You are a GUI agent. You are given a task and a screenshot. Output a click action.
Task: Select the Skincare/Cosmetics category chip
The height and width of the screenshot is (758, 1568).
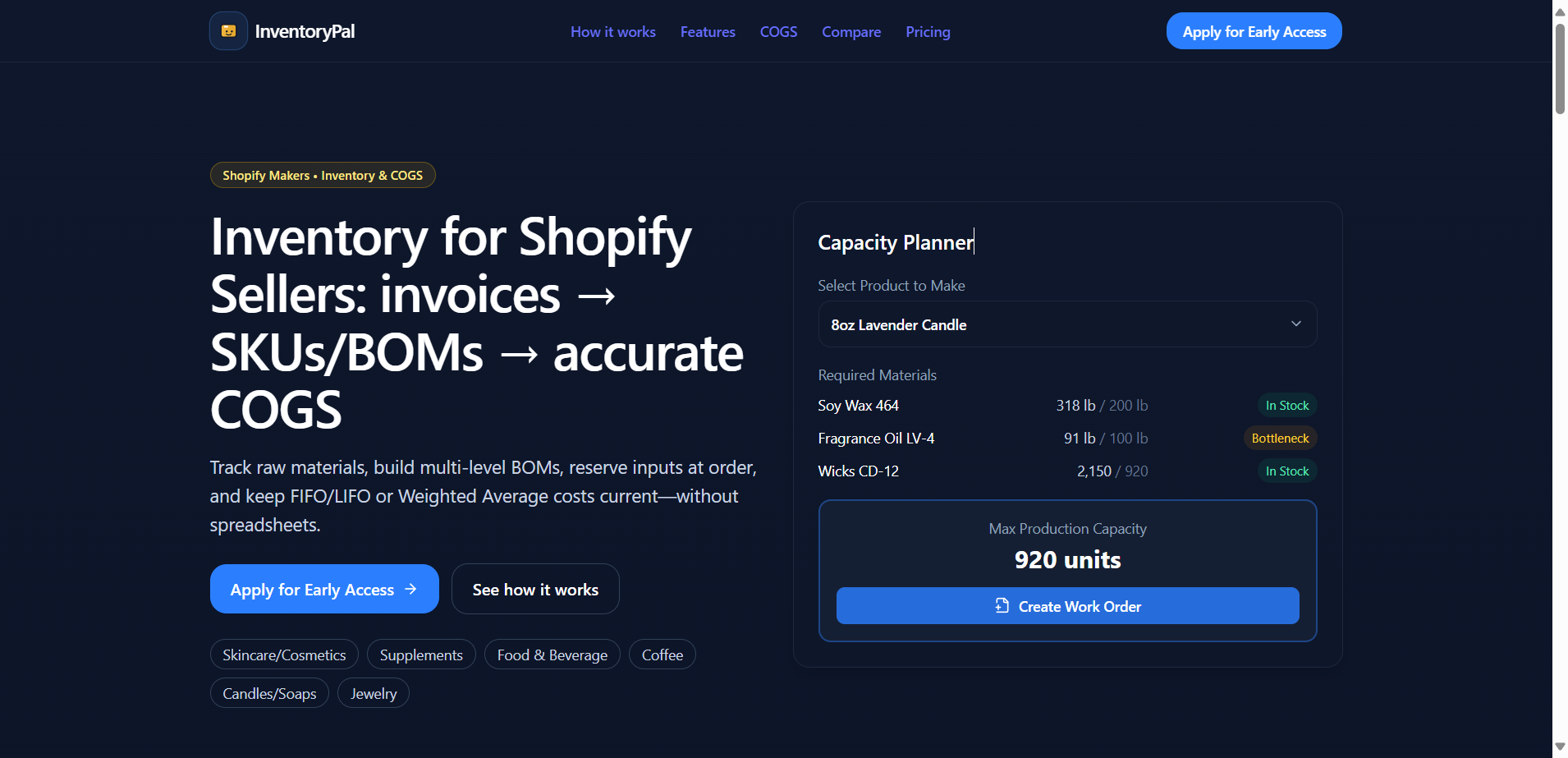283,654
